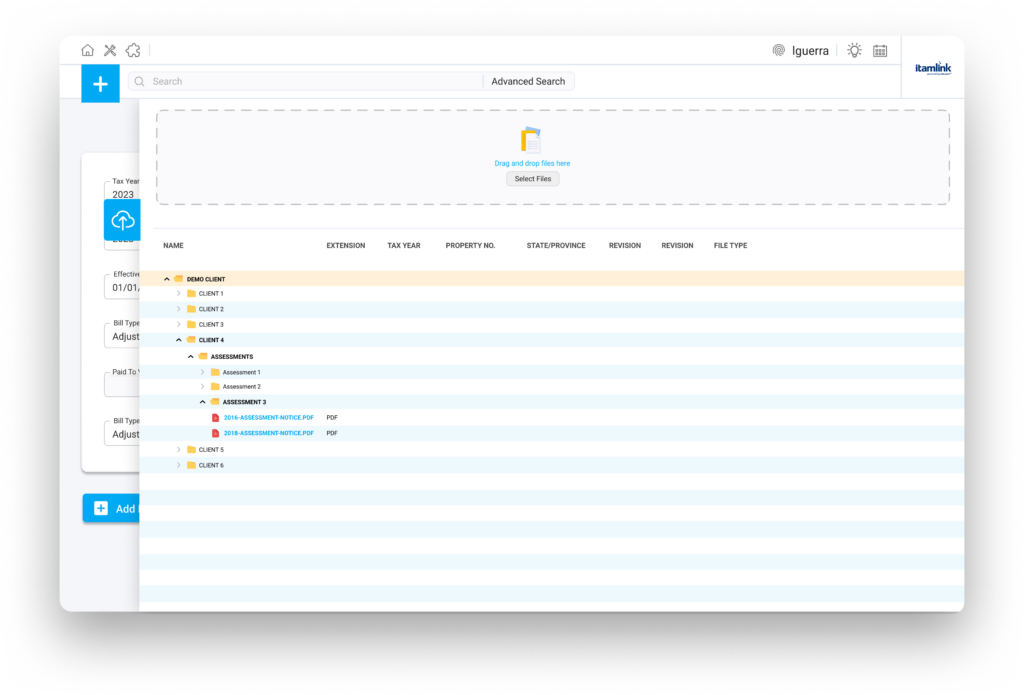Sort by the TAX YEAR column header
The height and width of the screenshot is (695, 1024).
point(404,246)
